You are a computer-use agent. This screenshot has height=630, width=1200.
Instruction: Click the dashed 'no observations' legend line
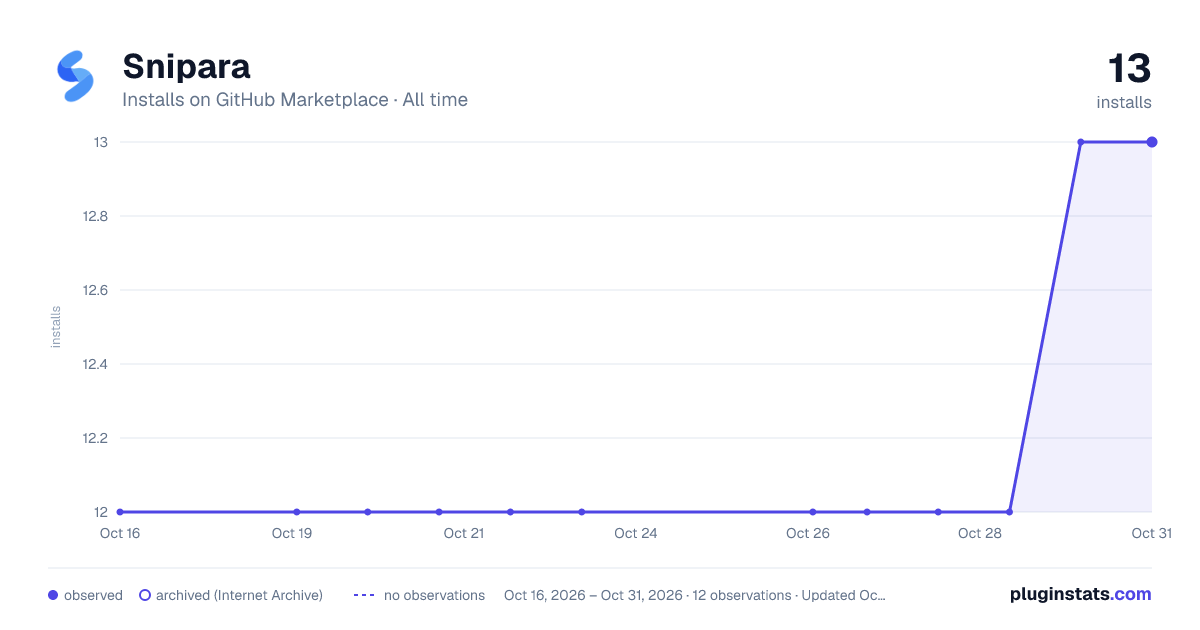pos(364,595)
